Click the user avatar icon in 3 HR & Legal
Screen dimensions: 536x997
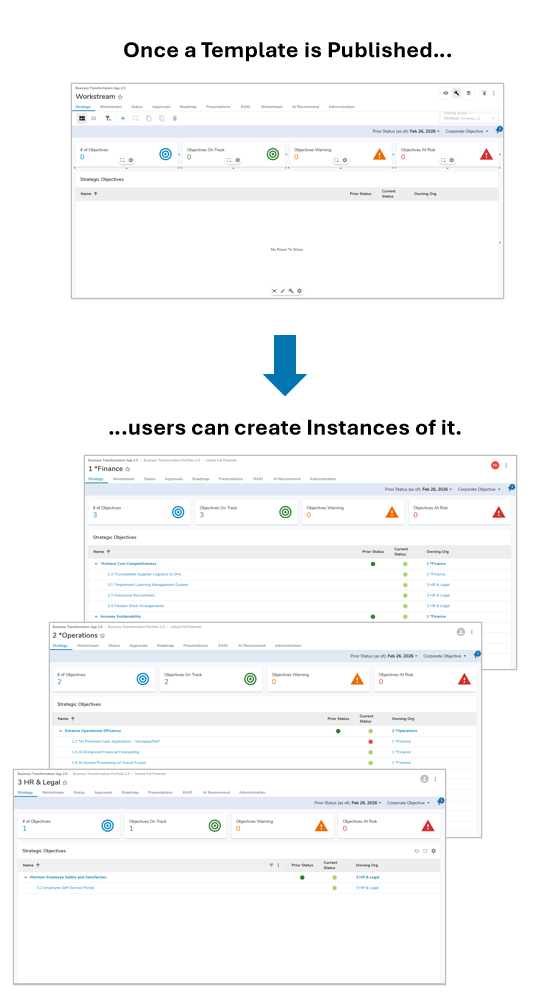[x=425, y=779]
